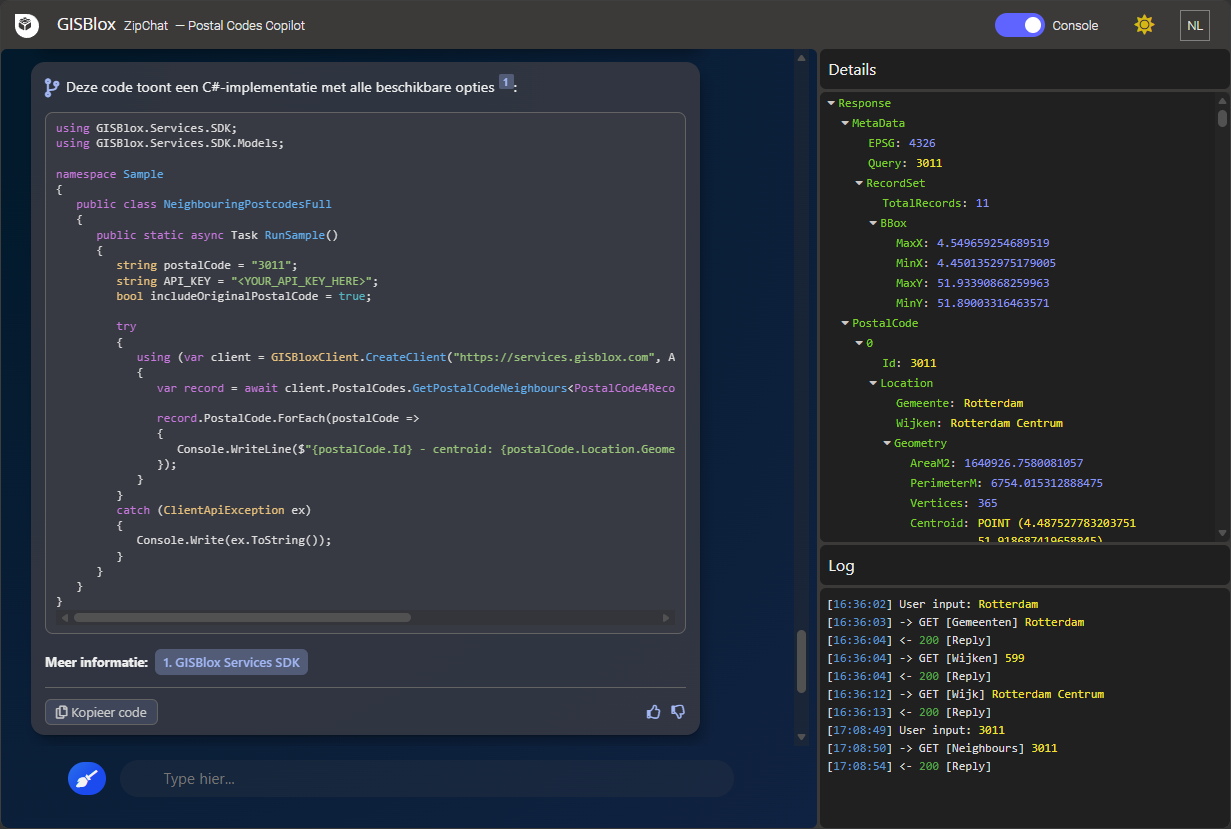
Task: Collapse the 0 item node
Action: pos(859,343)
